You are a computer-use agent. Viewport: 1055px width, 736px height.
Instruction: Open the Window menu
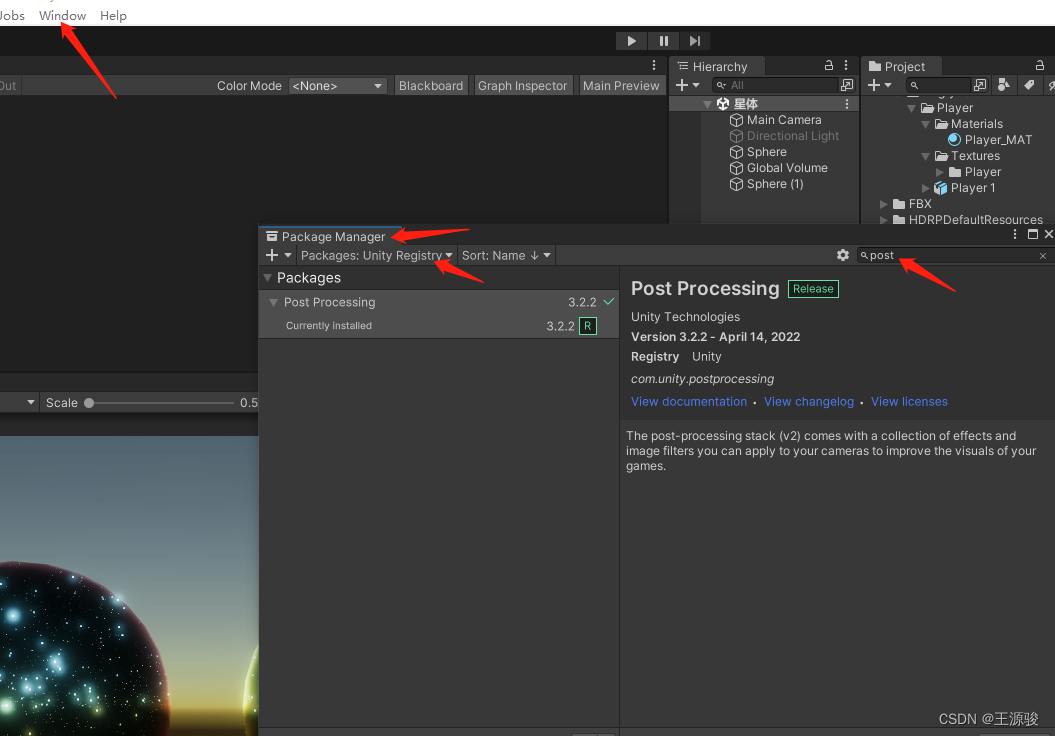[x=62, y=16]
